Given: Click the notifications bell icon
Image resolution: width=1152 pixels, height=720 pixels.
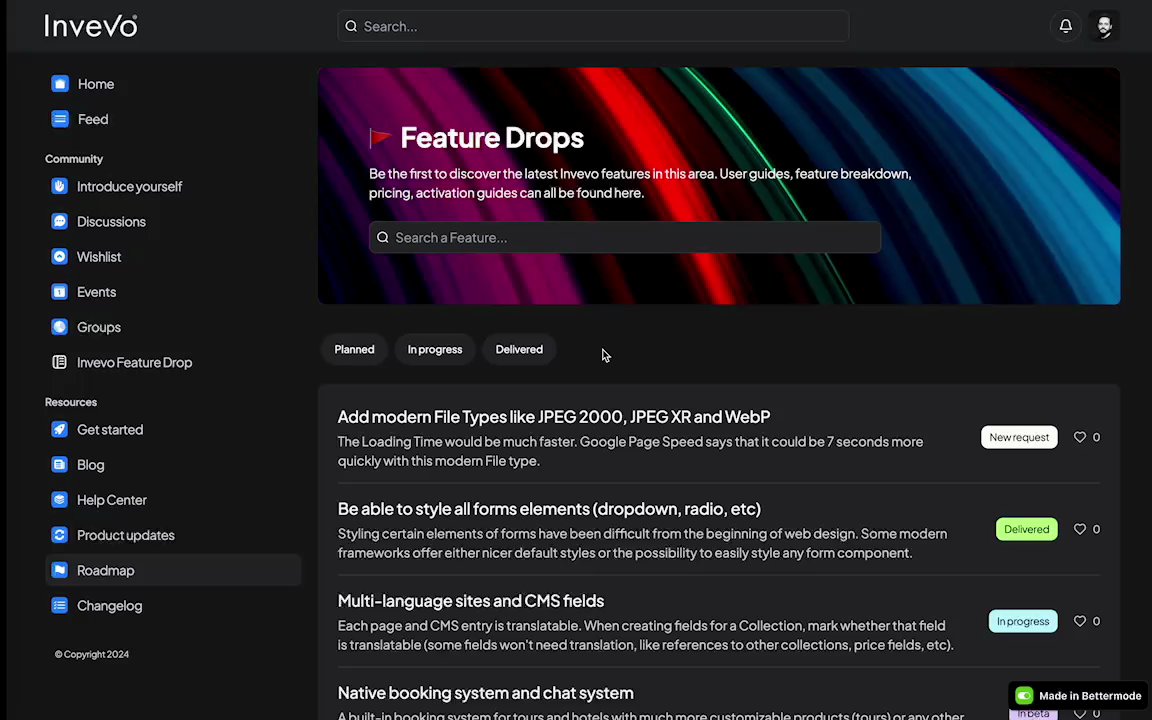Looking at the screenshot, I should tap(1066, 26).
